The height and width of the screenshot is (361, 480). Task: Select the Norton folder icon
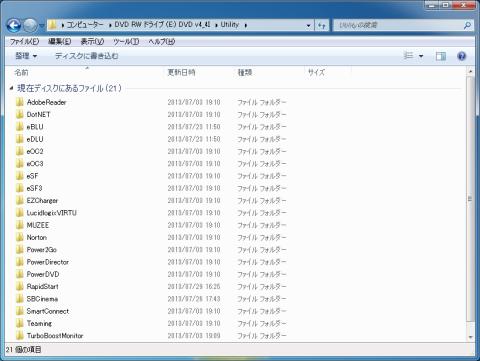(20, 237)
